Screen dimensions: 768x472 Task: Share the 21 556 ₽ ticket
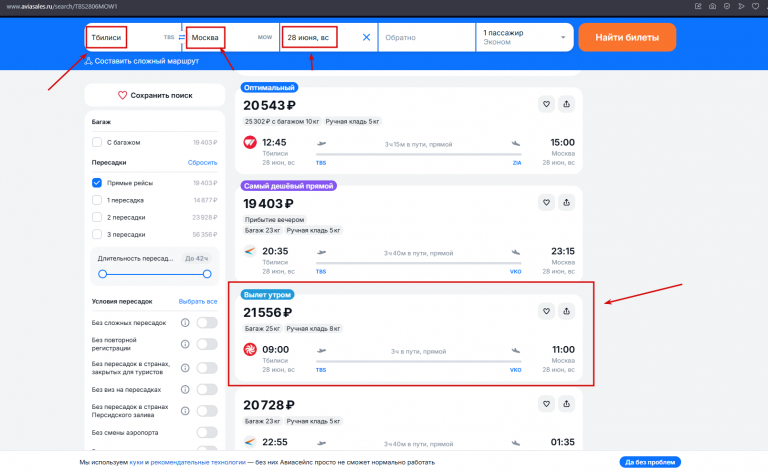pos(566,311)
